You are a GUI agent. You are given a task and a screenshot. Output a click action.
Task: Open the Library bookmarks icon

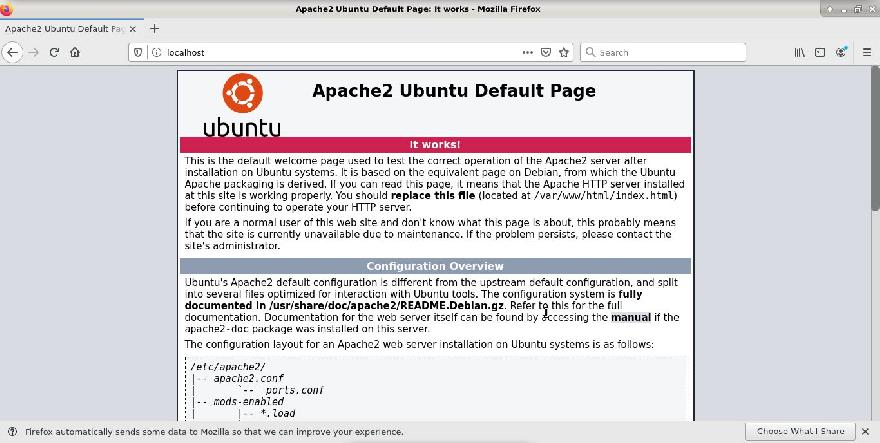(800, 52)
